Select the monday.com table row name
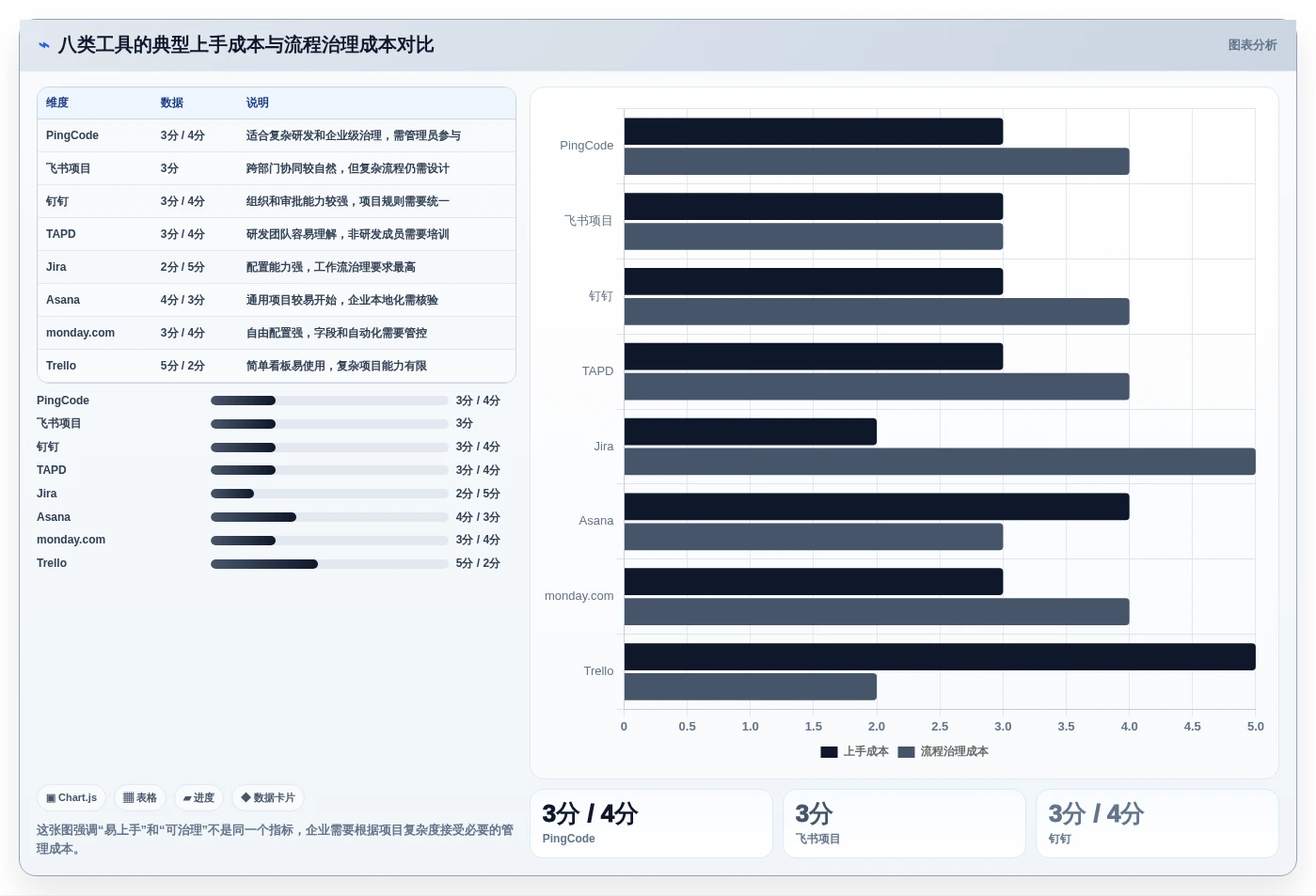This screenshot has height=896, width=1316. coord(81,333)
